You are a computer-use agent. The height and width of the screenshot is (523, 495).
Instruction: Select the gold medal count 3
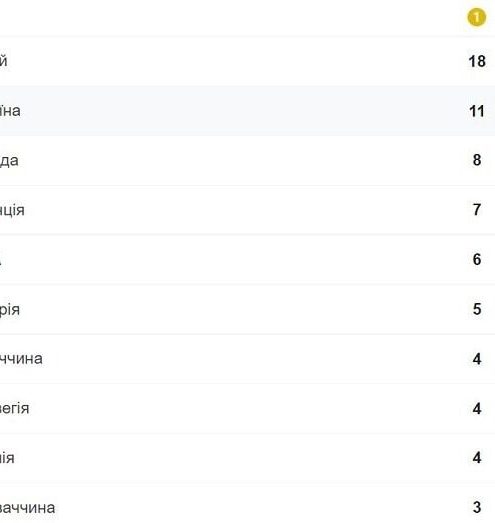click(x=477, y=507)
